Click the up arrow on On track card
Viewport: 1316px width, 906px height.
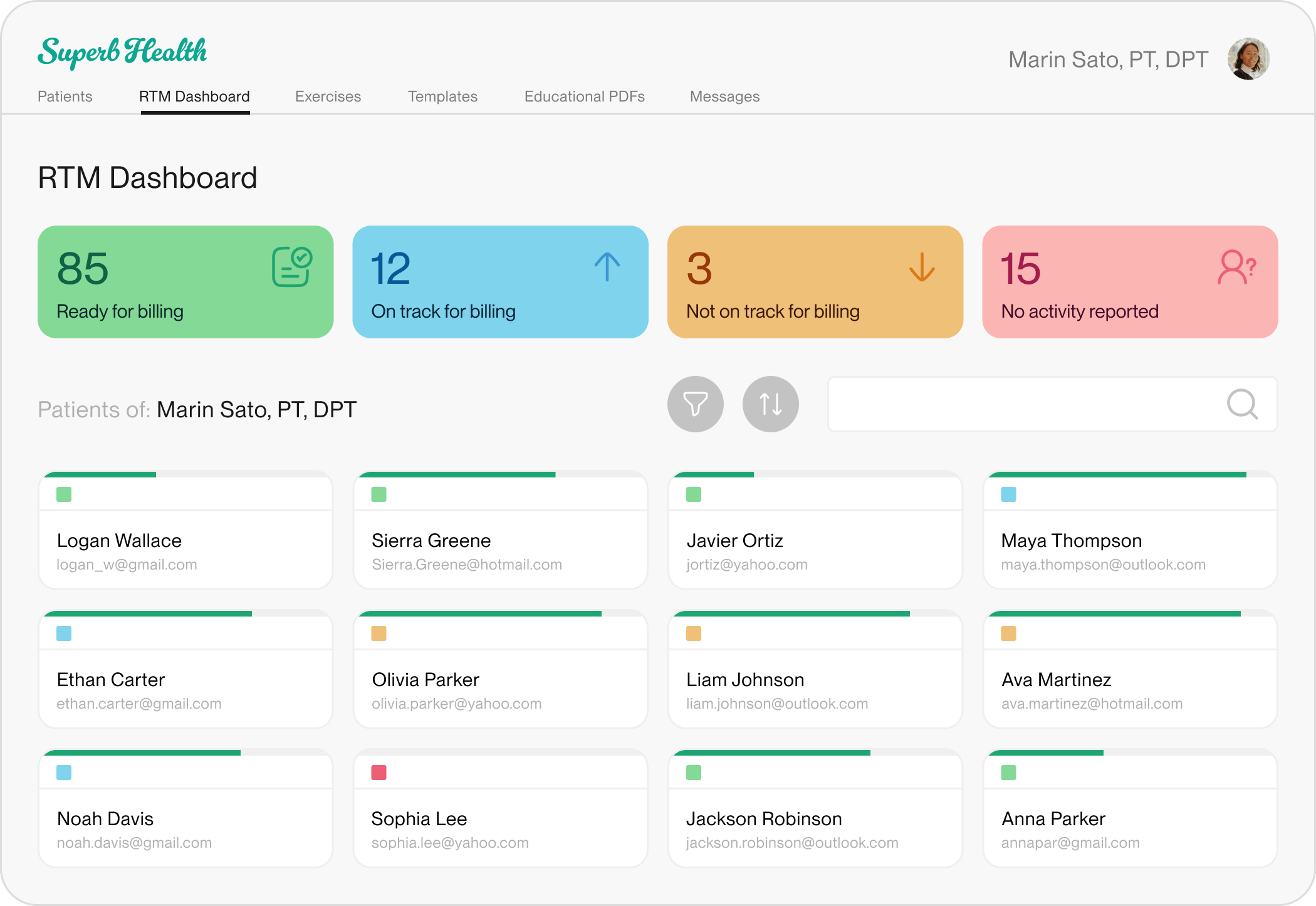click(607, 267)
